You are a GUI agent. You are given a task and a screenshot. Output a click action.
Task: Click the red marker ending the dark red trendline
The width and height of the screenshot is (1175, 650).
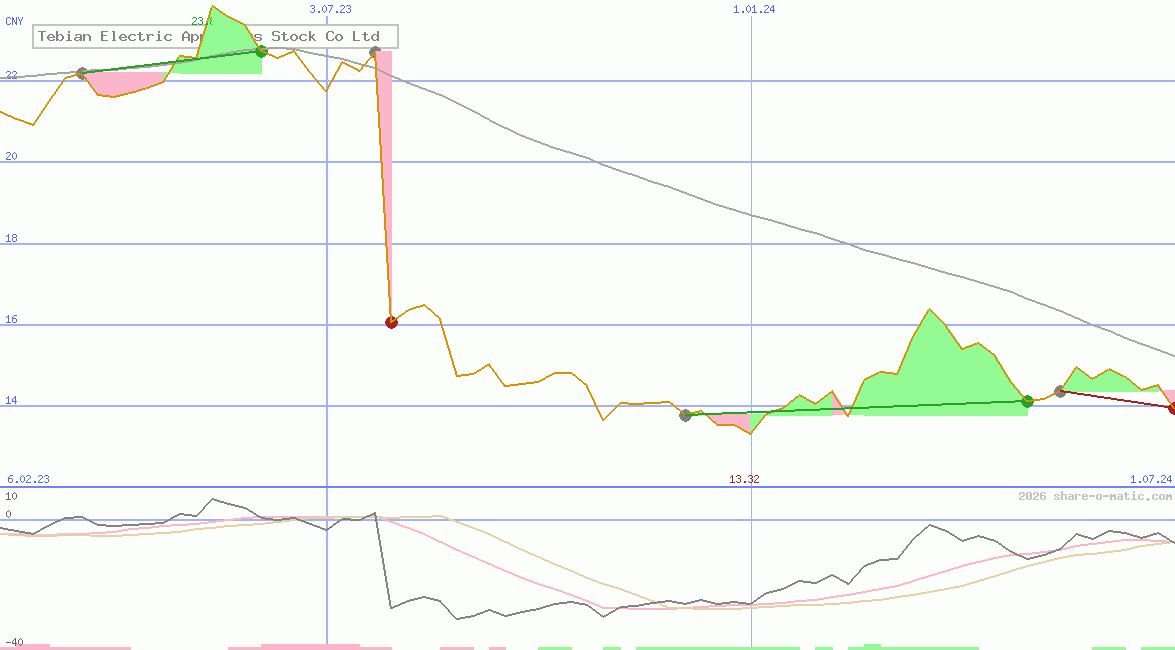[x=1172, y=408]
